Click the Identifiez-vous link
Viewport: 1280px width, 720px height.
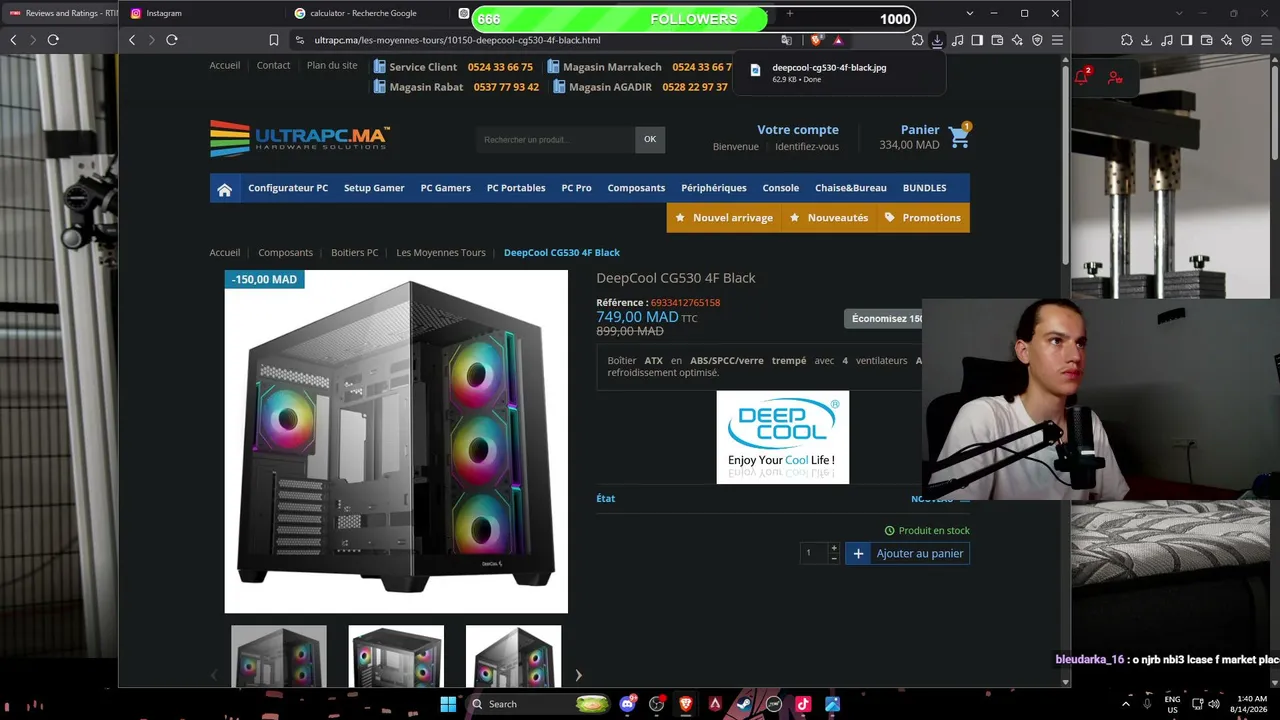[x=807, y=147]
